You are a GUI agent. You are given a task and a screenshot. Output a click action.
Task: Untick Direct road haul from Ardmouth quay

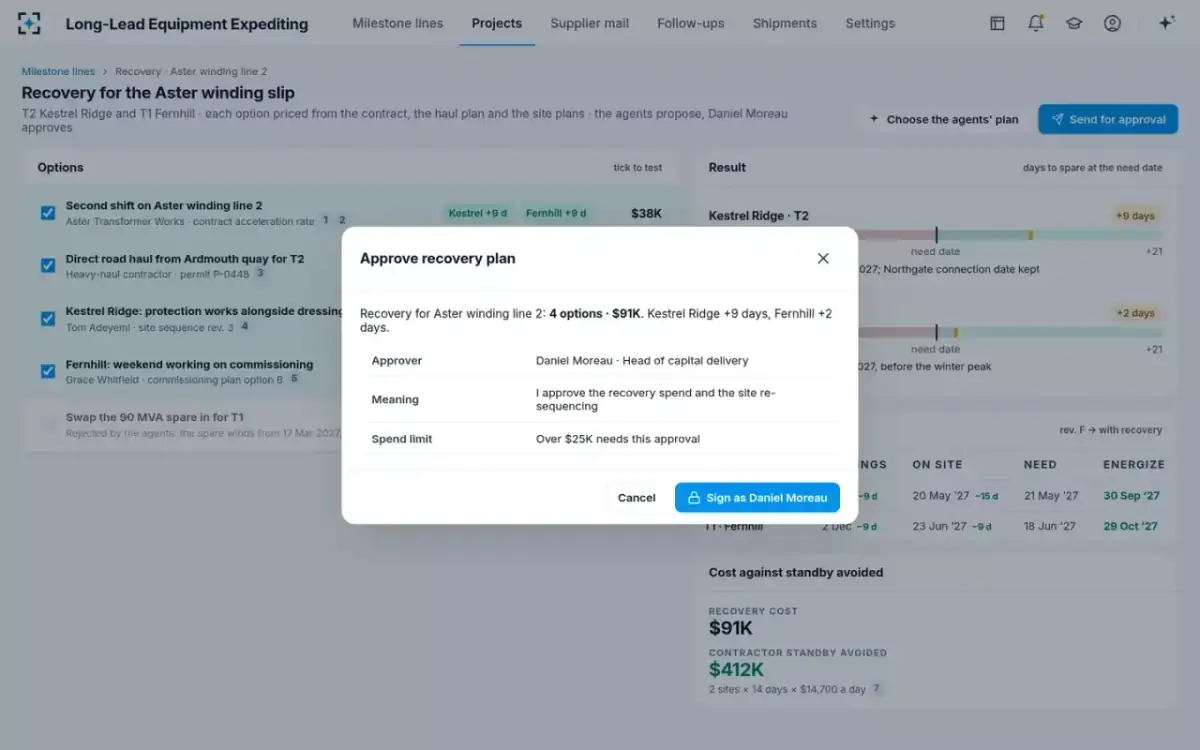click(x=48, y=266)
